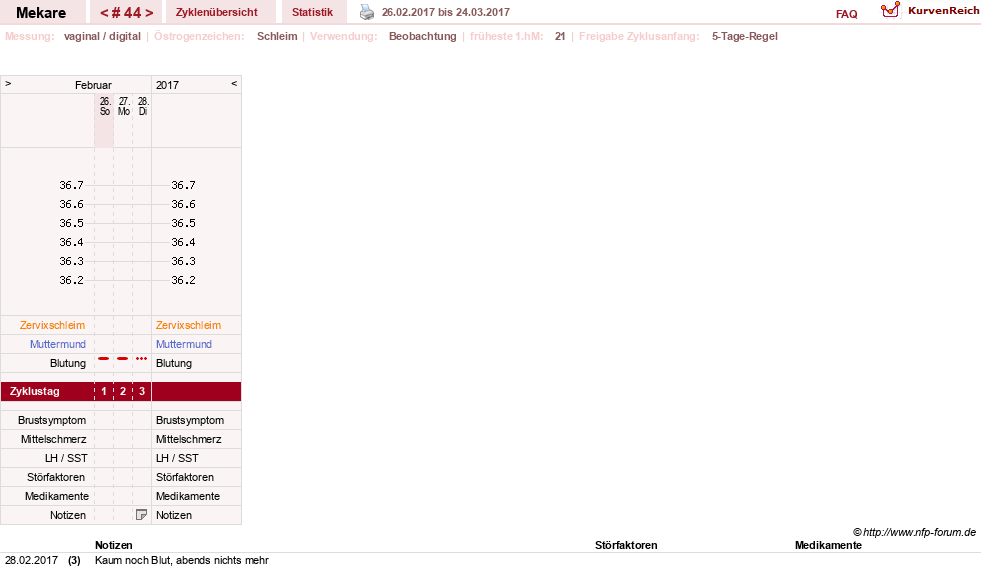The width and height of the screenshot is (981, 584).
Task: Click the left Störfaktoren row label
Action: click(56, 477)
